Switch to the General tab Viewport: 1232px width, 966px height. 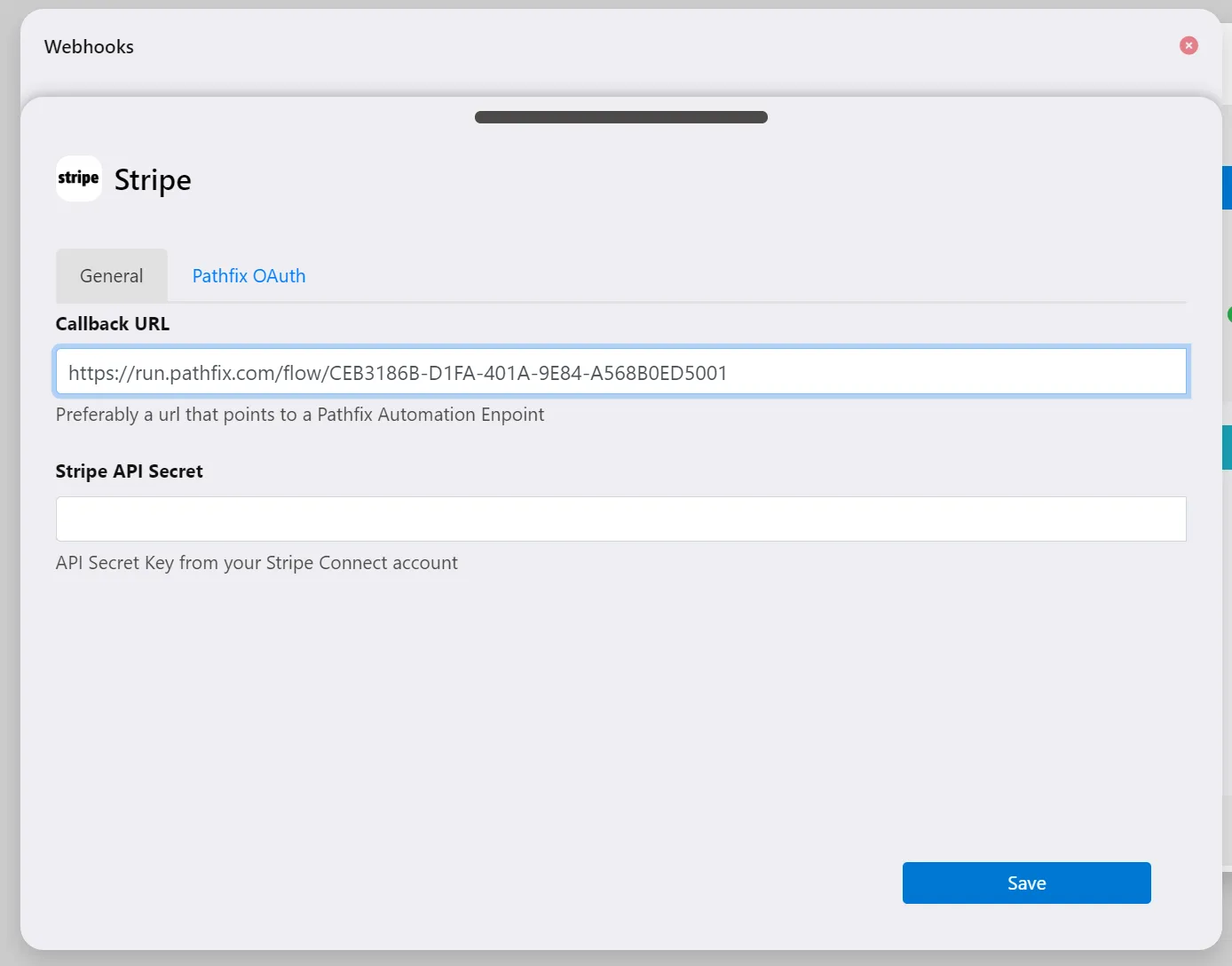(x=112, y=276)
